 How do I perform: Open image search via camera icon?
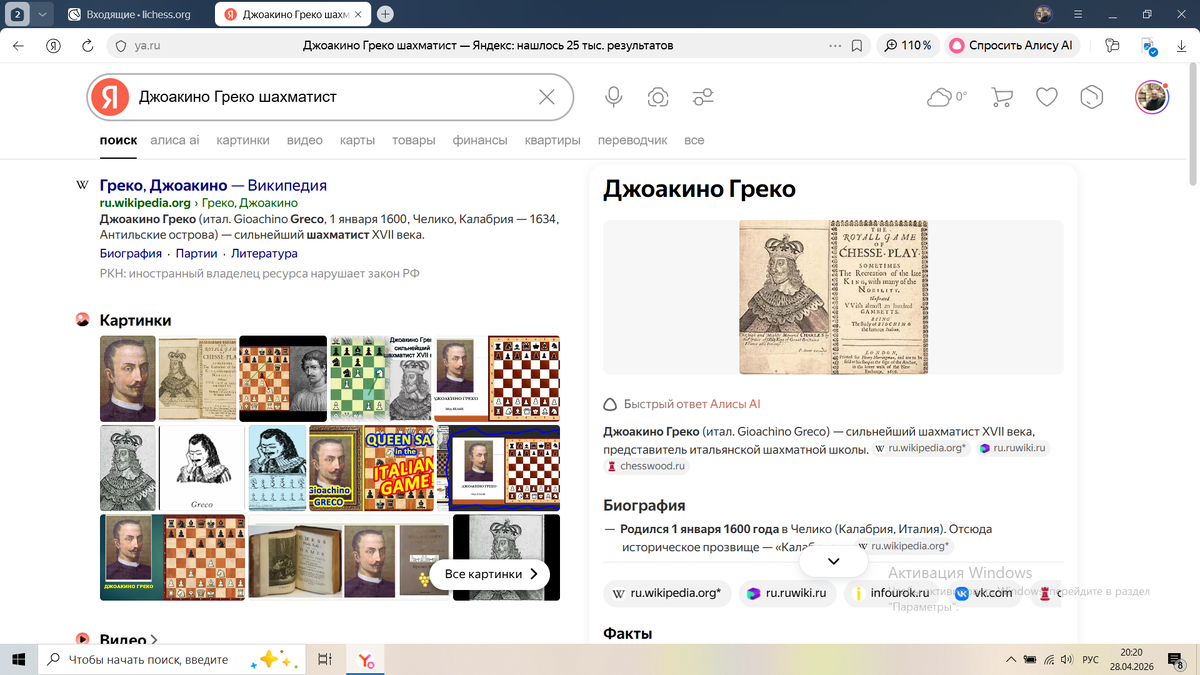pyautogui.click(x=658, y=97)
